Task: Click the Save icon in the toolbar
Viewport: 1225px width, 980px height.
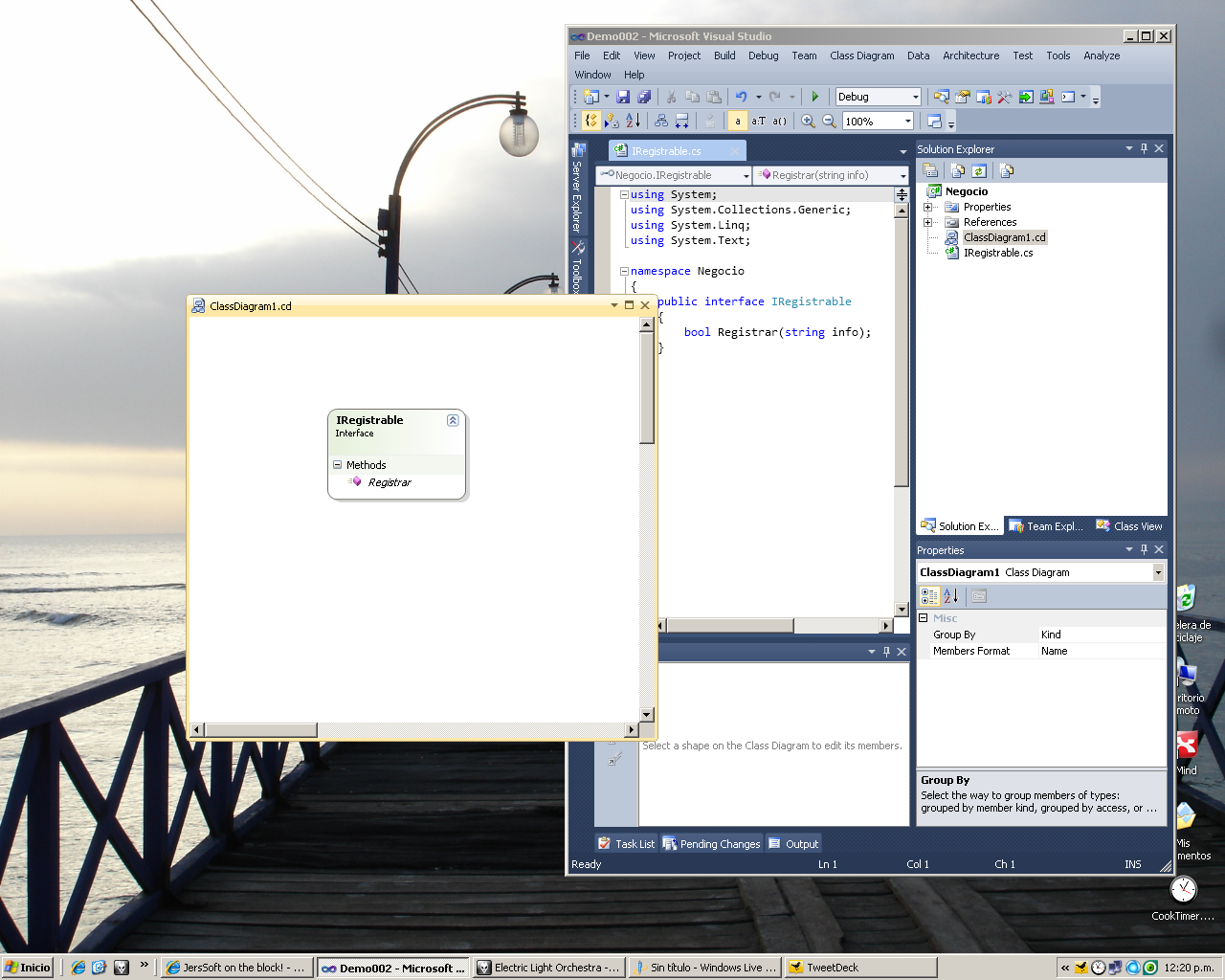Action: [x=623, y=97]
